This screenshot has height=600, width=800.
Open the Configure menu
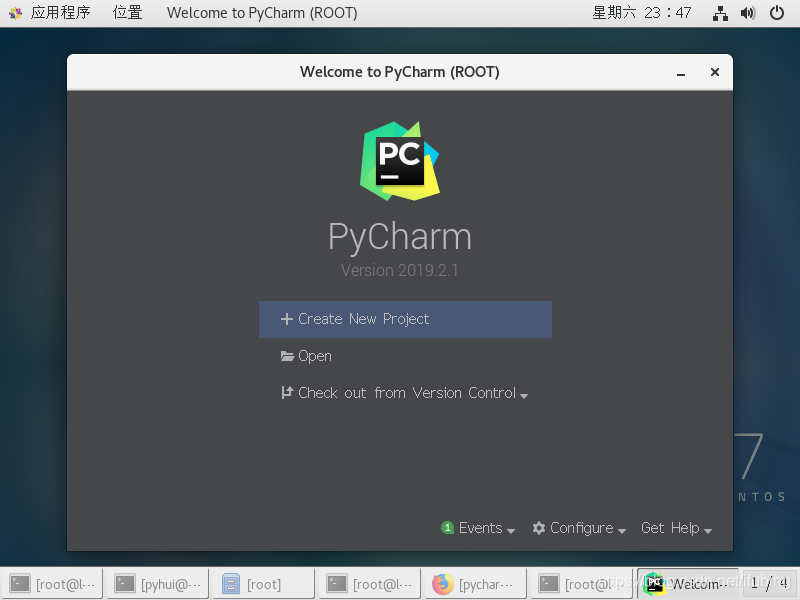pyautogui.click(x=579, y=528)
